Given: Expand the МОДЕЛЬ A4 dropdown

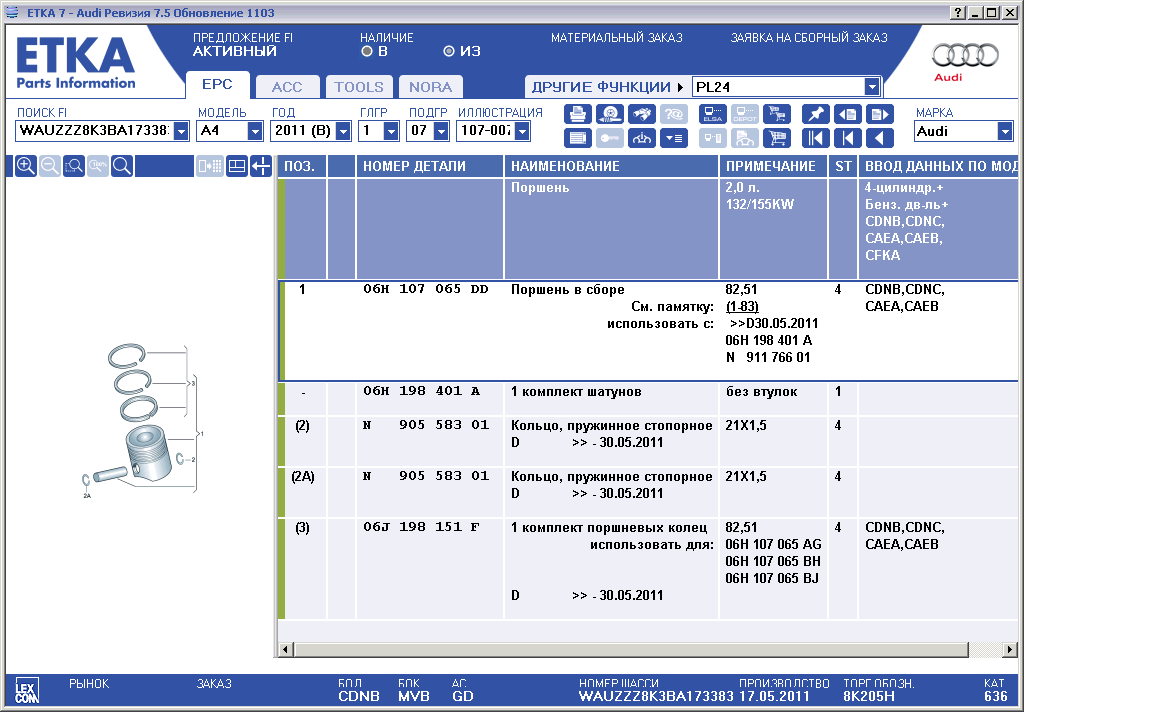Looking at the screenshot, I should [255, 132].
